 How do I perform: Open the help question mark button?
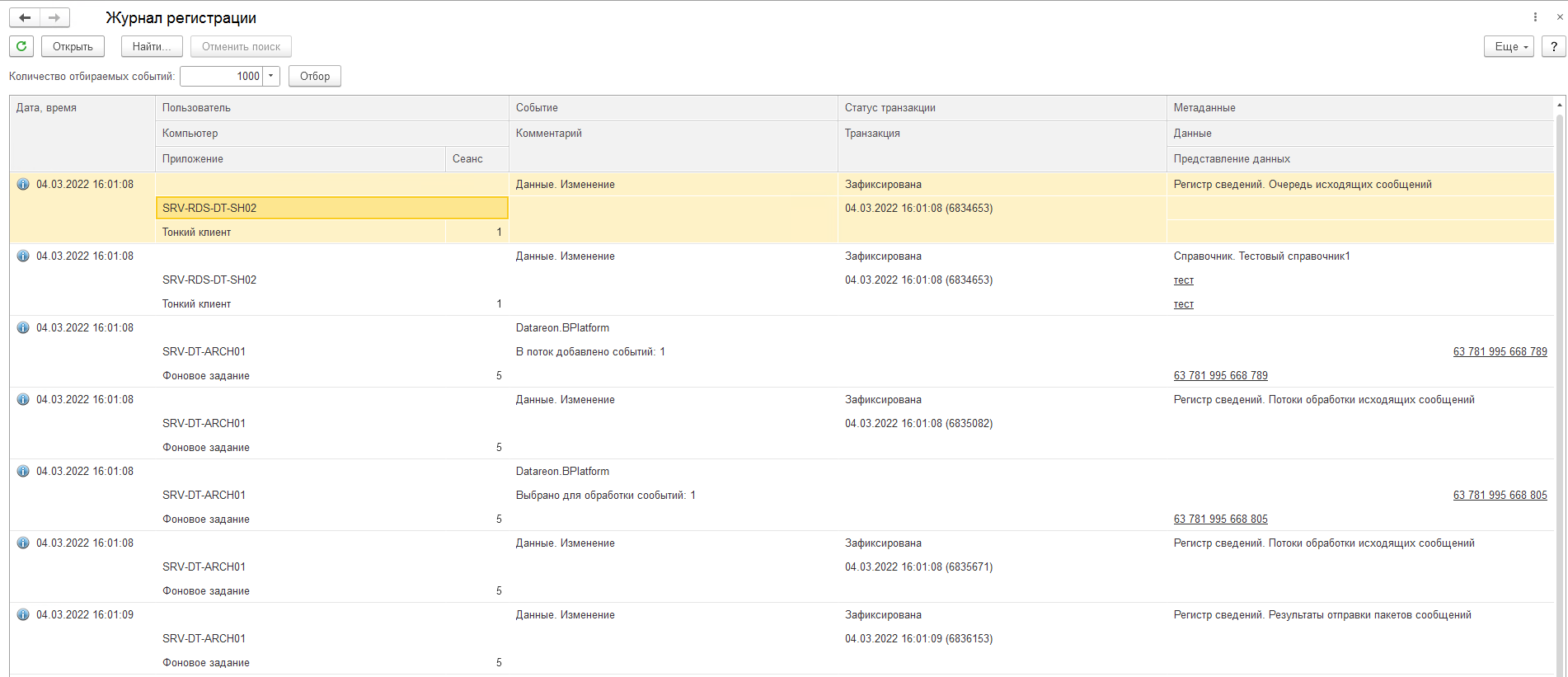click(x=1553, y=46)
